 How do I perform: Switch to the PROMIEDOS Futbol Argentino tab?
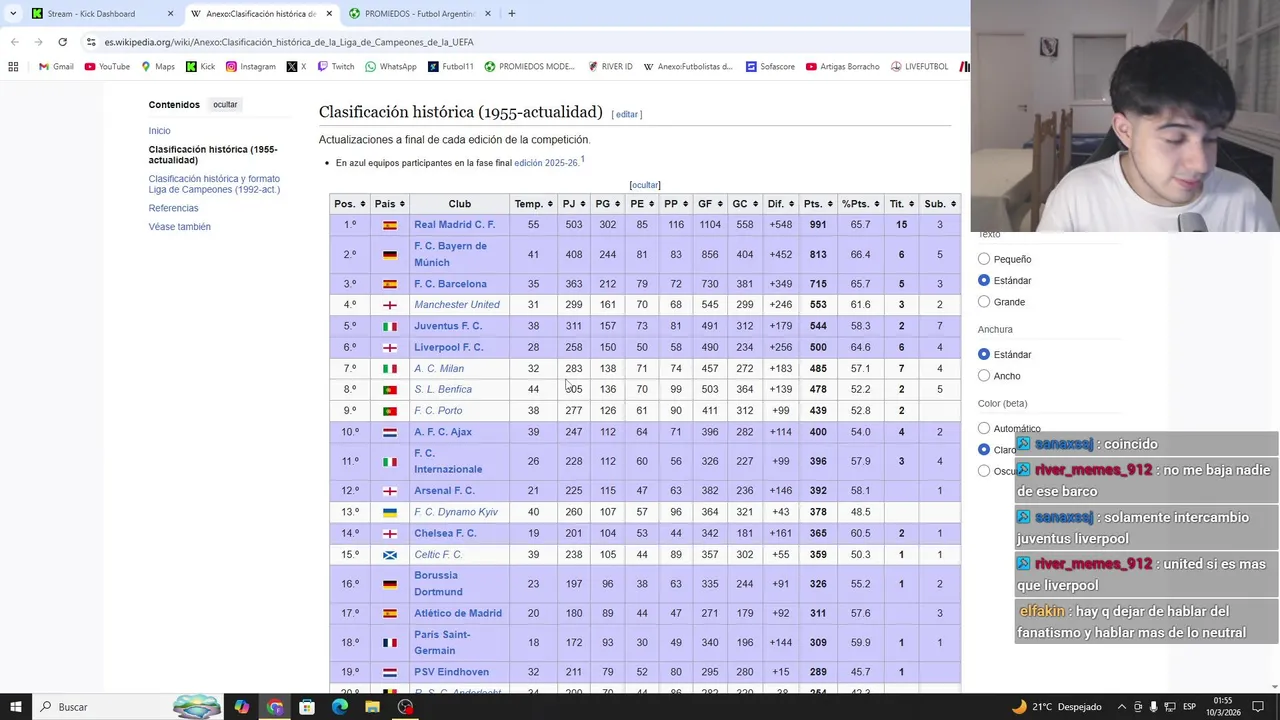pyautogui.click(x=418, y=14)
